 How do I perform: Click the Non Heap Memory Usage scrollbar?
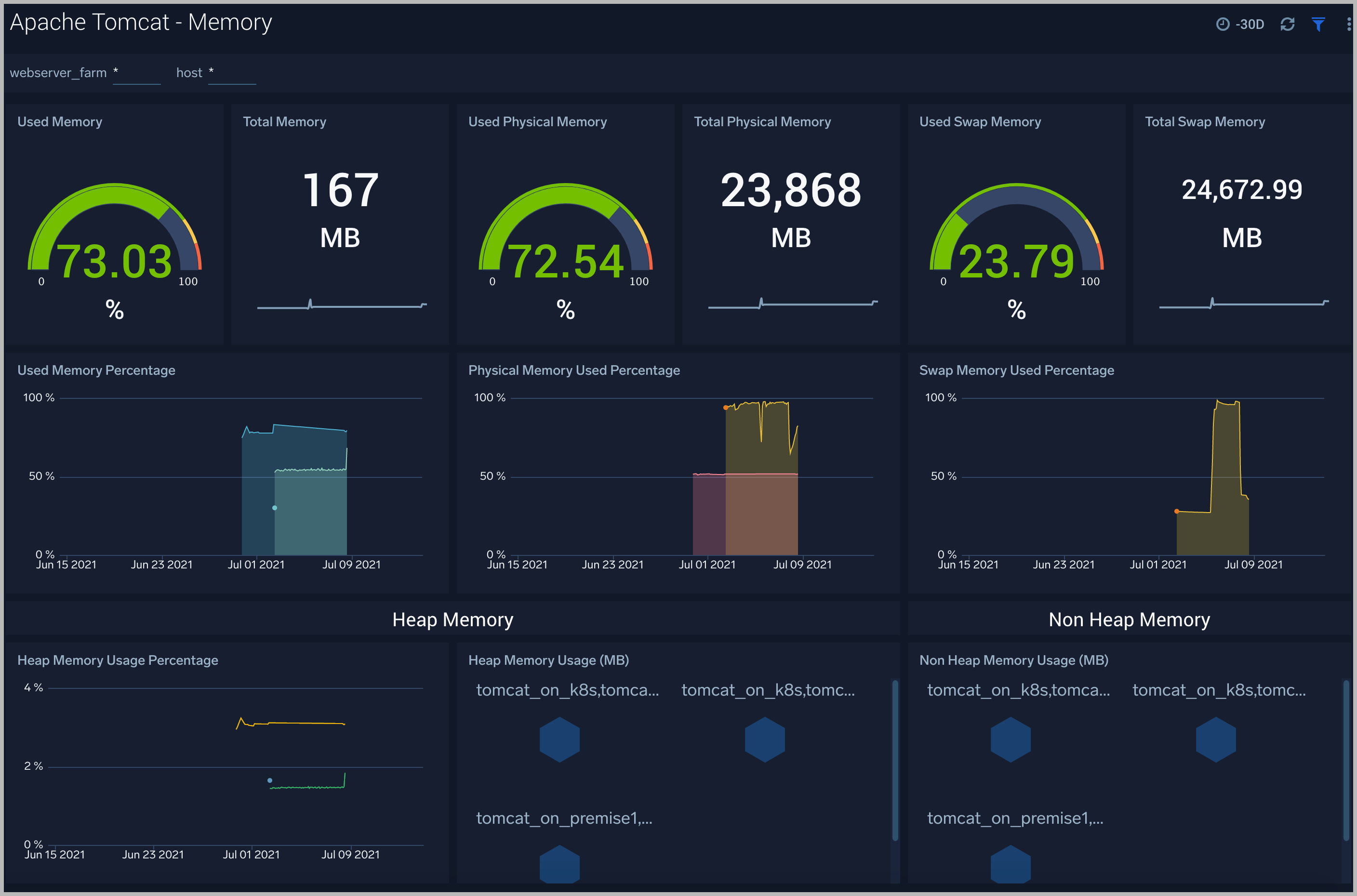coord(1346,760)
